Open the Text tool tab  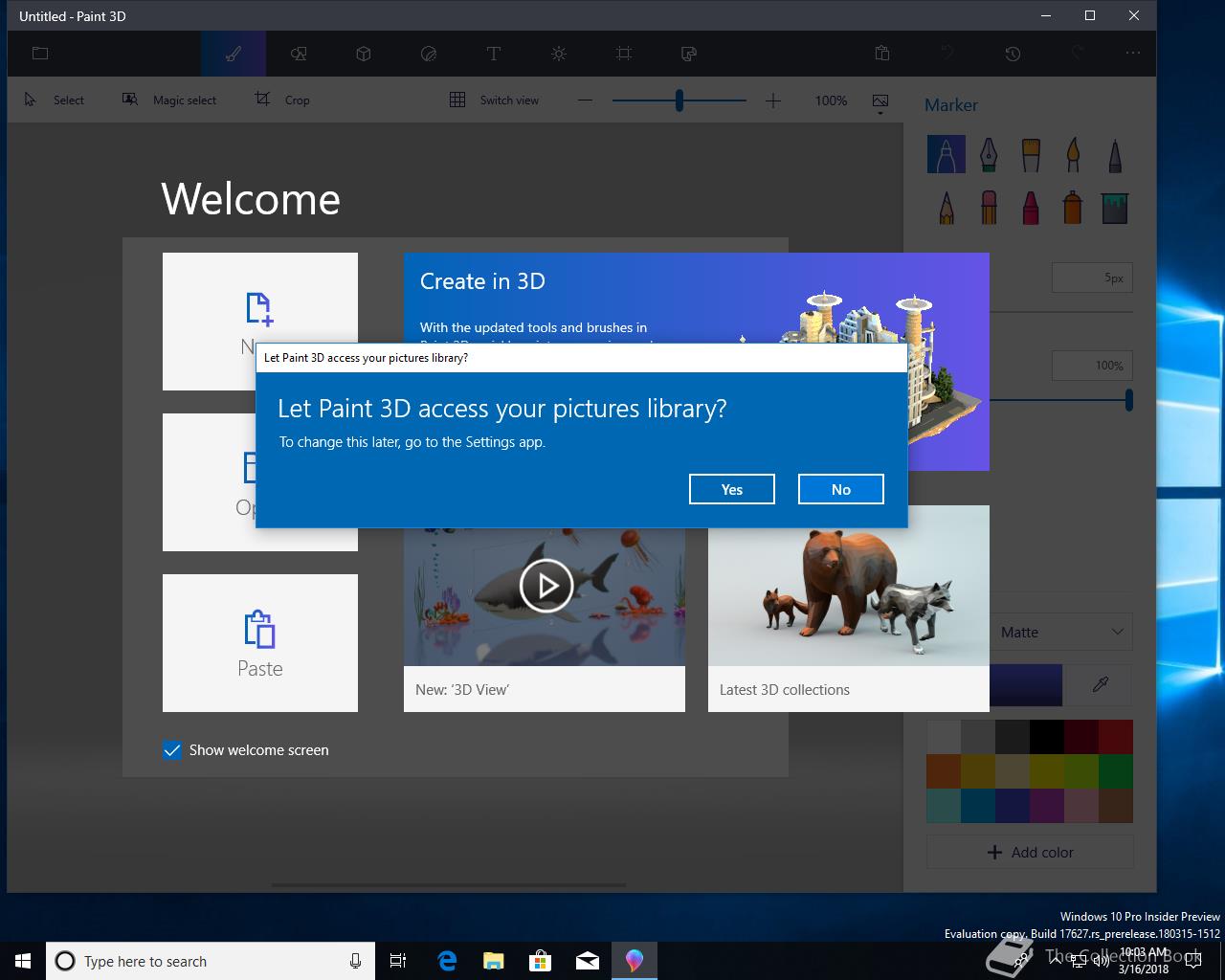tap(494, 54)
